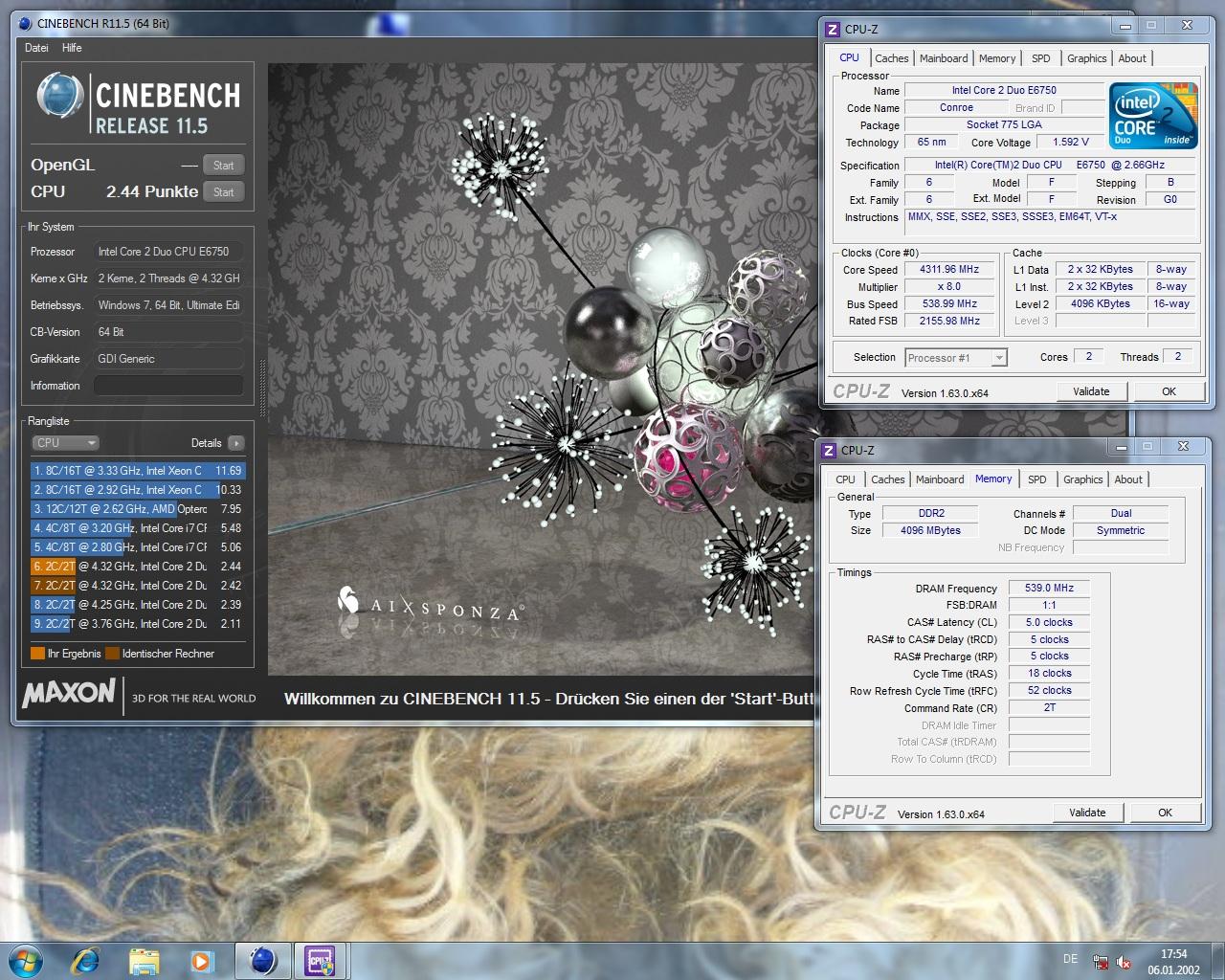Open About tab in upper CPU-Z window
Image resolution: width=1225 pixels, height=980 pixels.
pos(1132,58)
